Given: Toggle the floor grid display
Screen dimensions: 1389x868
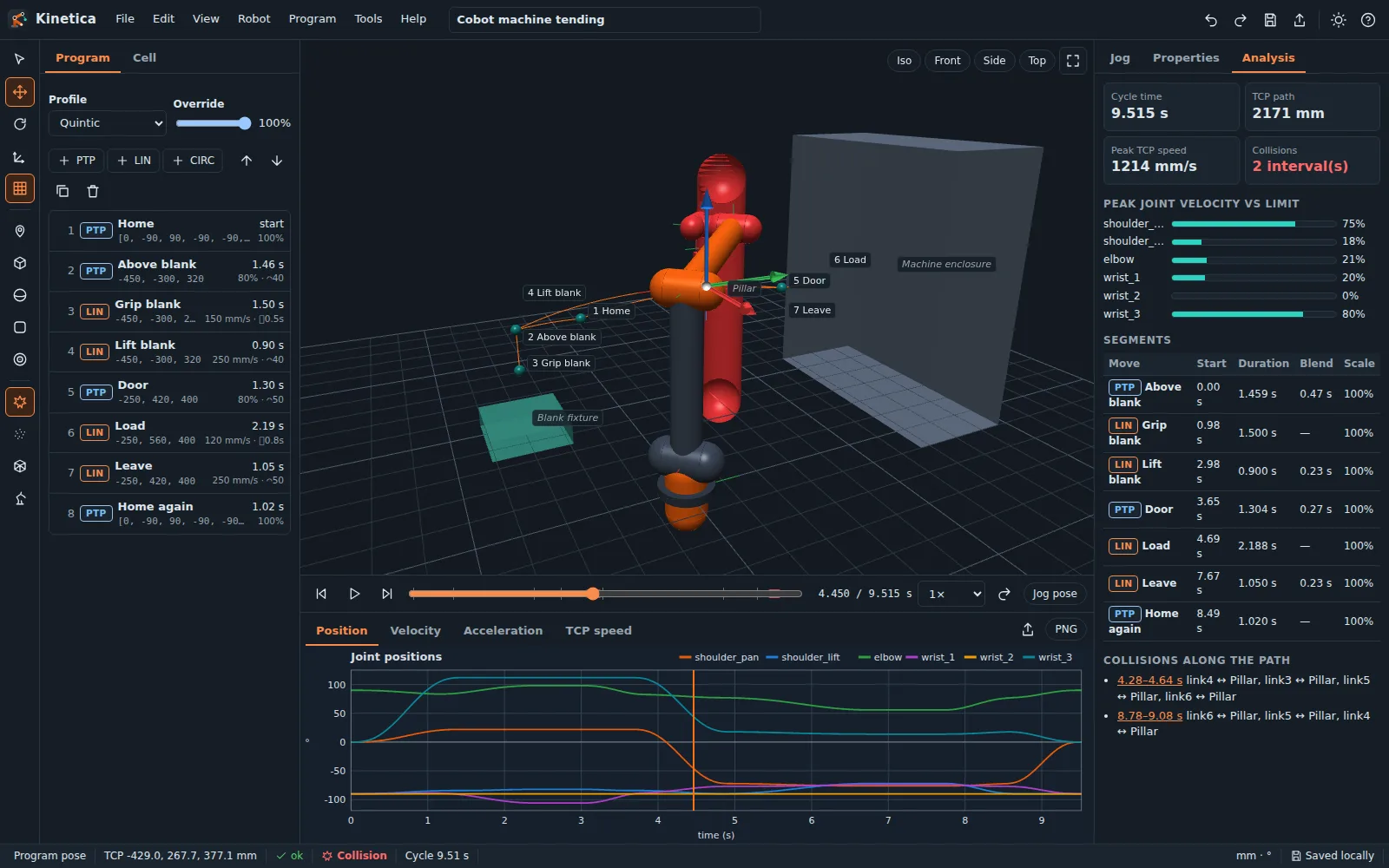Looking at the screenshot, I should coord(20,188).
